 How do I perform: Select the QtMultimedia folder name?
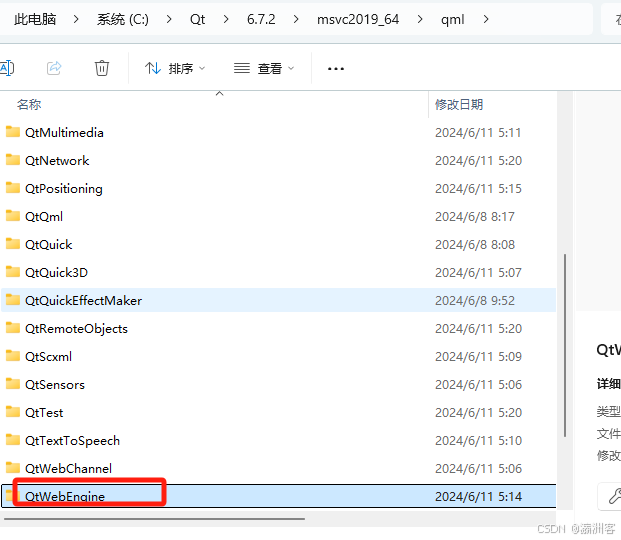tap(64, 133)
